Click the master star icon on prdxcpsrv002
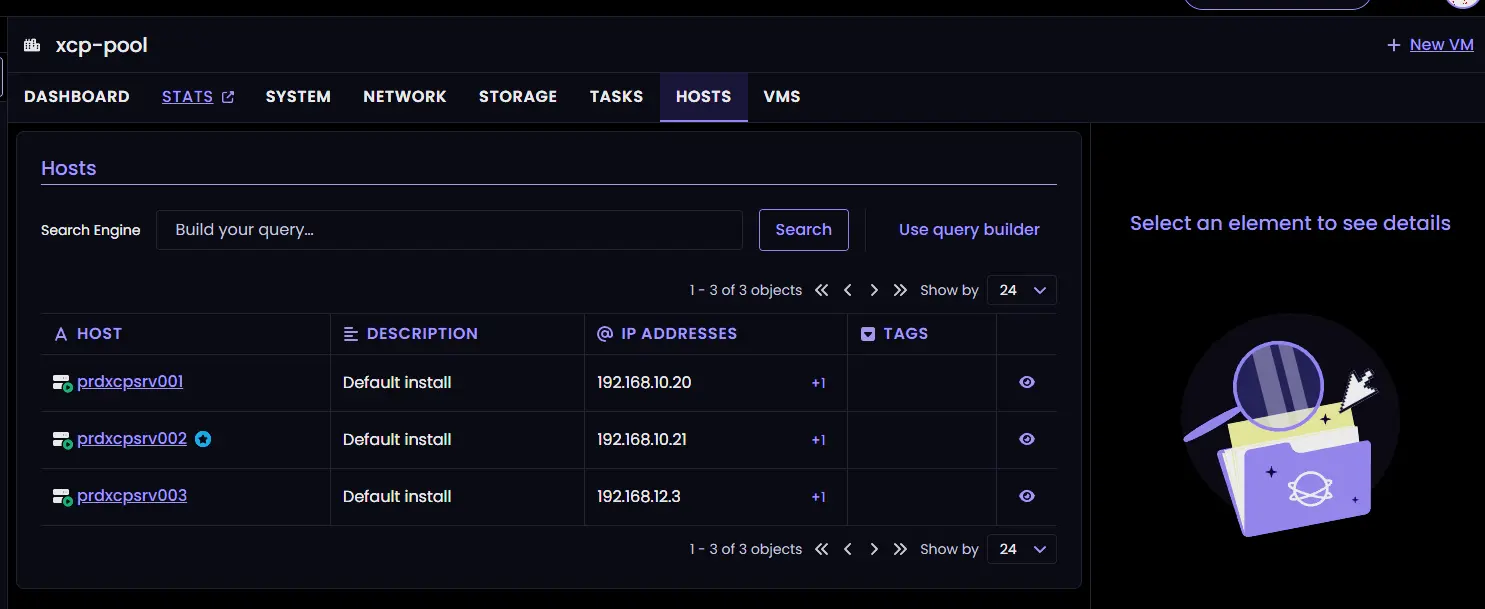The height and width of the screenshot is (609, 1485). pos(203,439)
